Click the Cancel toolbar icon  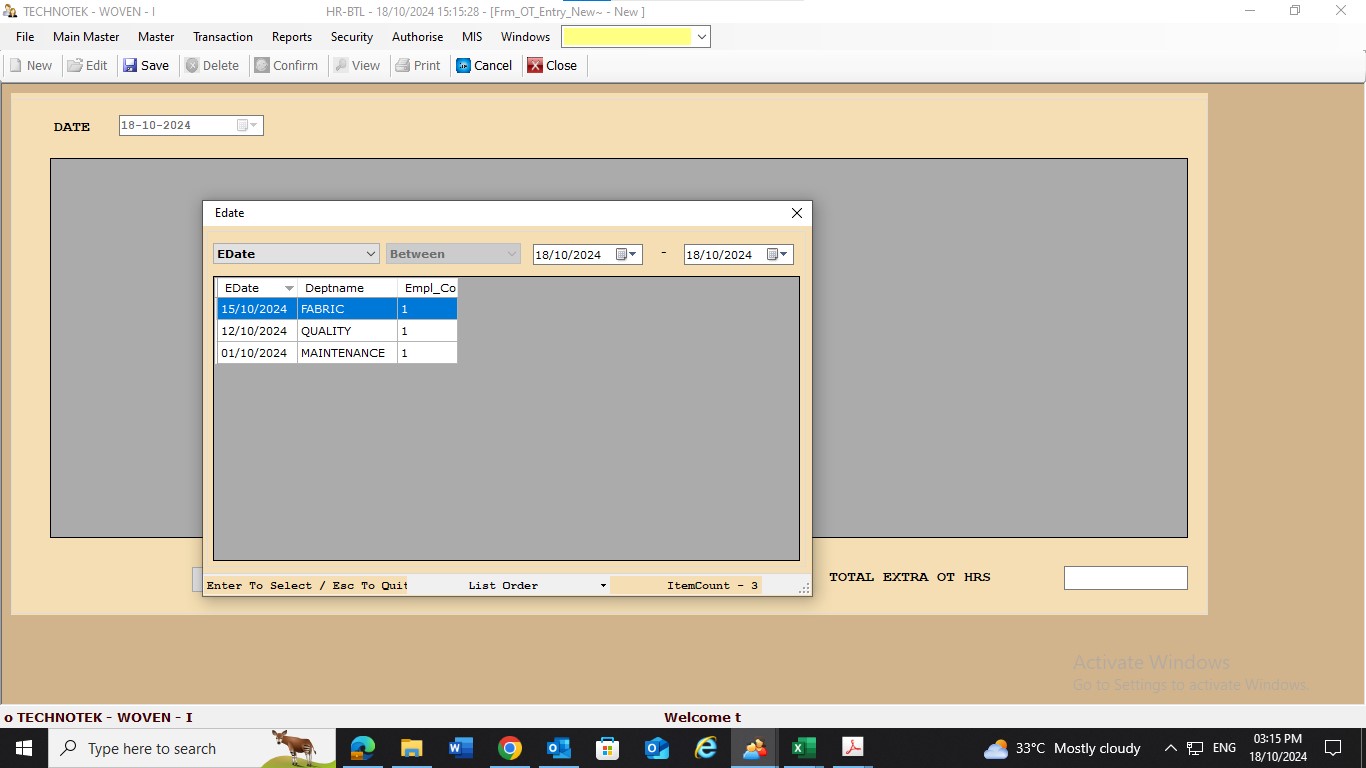[x=464, y=66]
